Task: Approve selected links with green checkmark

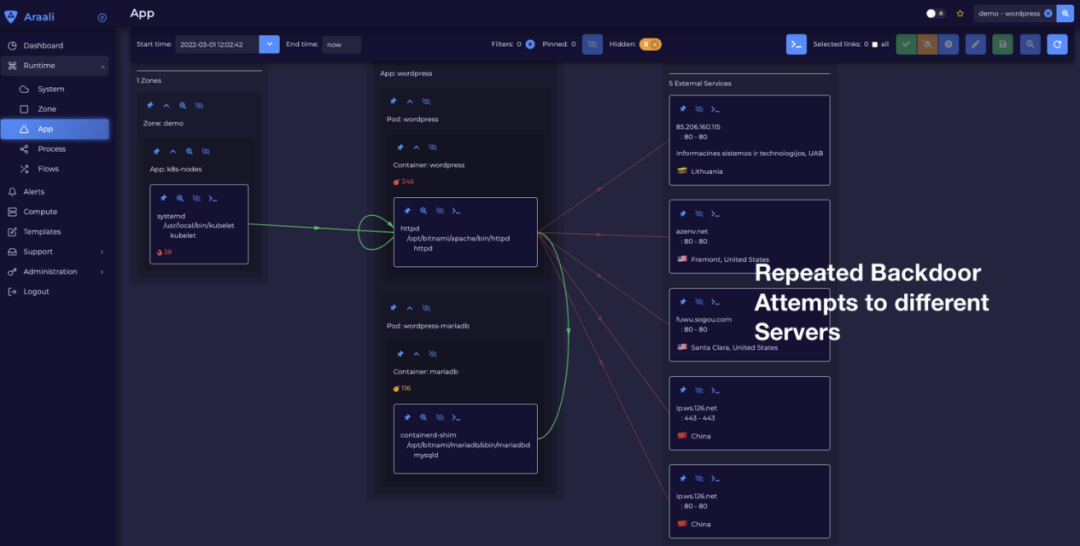Action: [x=906, y=44]
